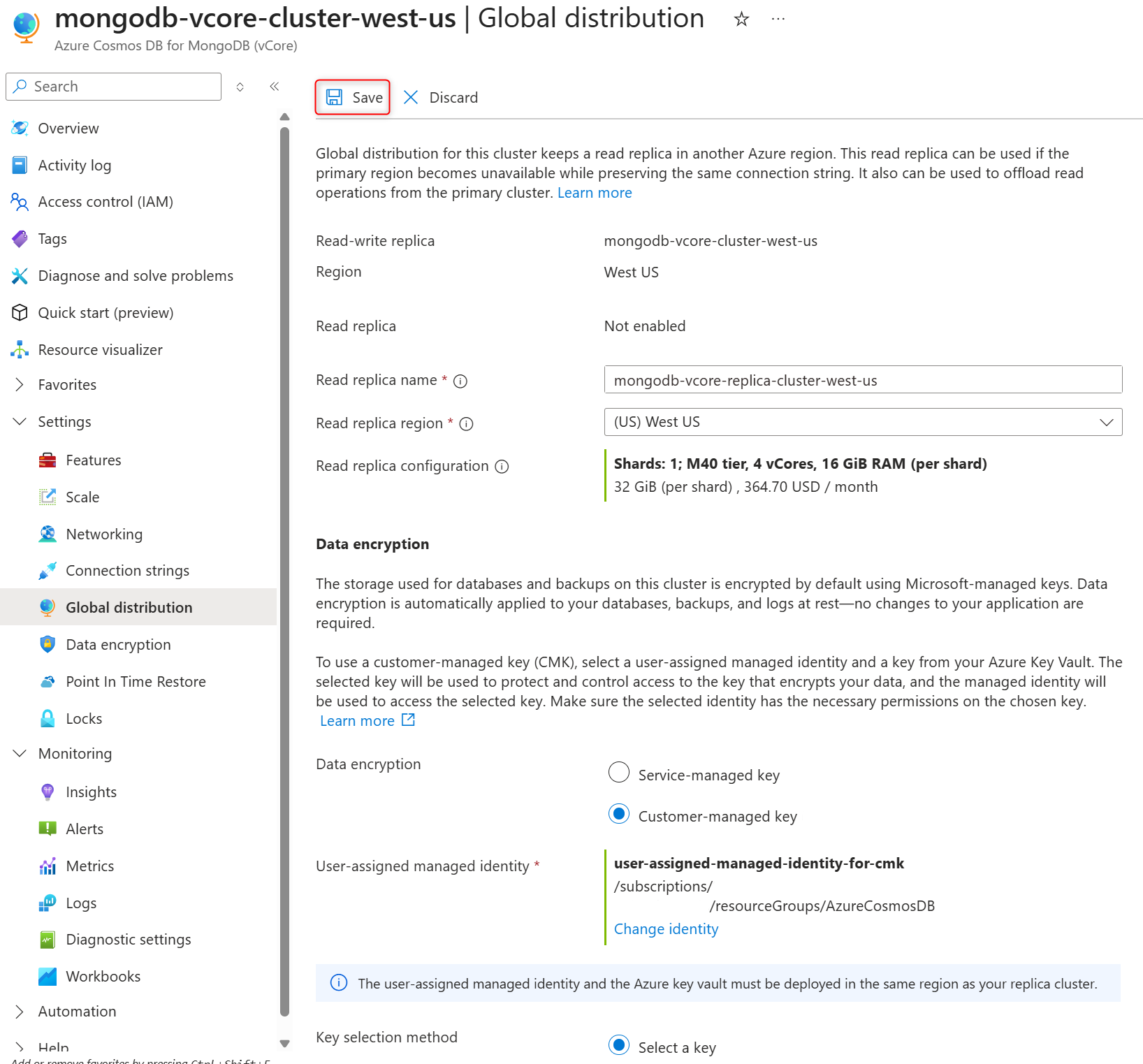This screenshot has height=1064, width=1143.
Task: Click the favorite star icon in header
Action: 741,20
